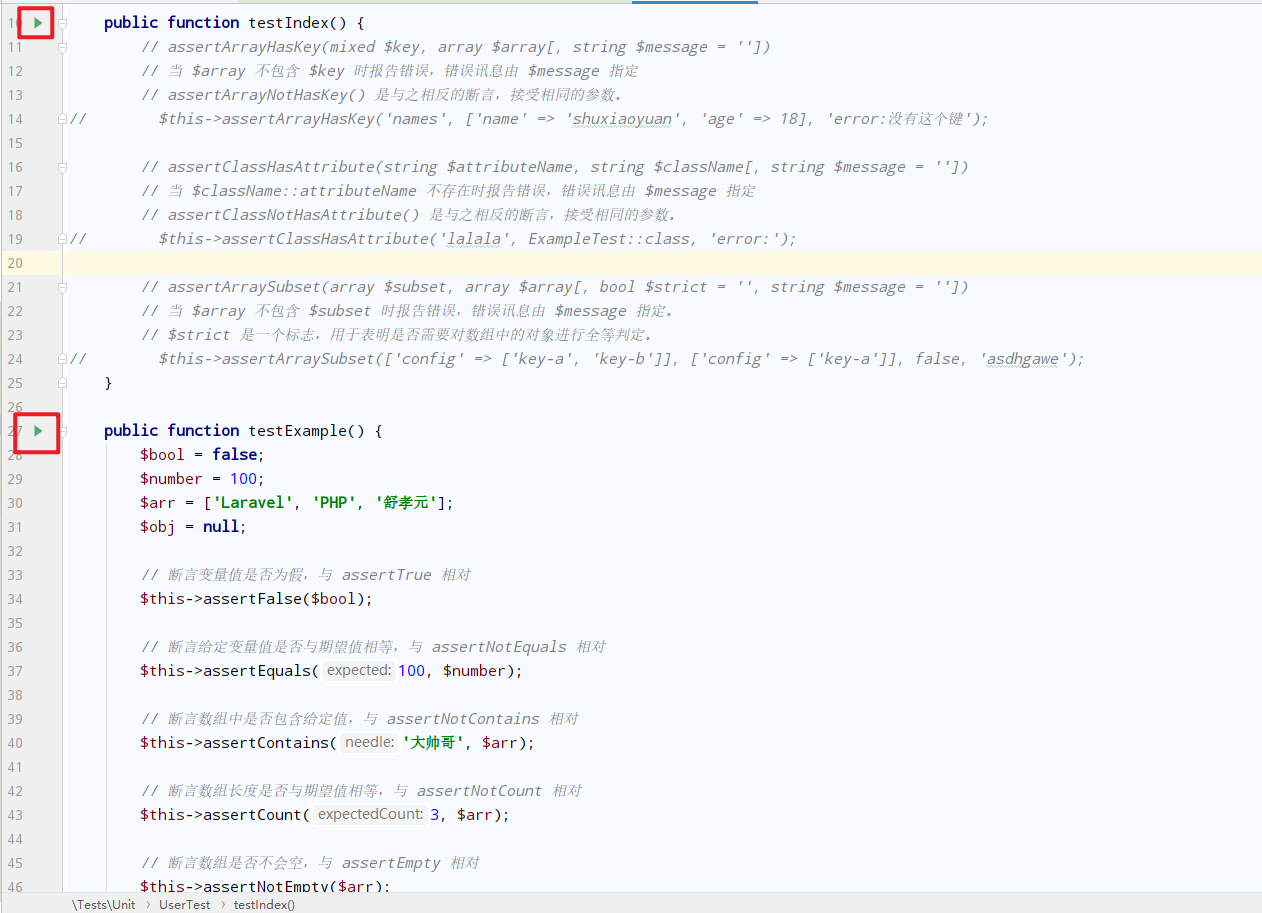The height and width of the screenshot is (913, 1262).
Task: Click the $number variable on line 29
Action: click(171, 478)
